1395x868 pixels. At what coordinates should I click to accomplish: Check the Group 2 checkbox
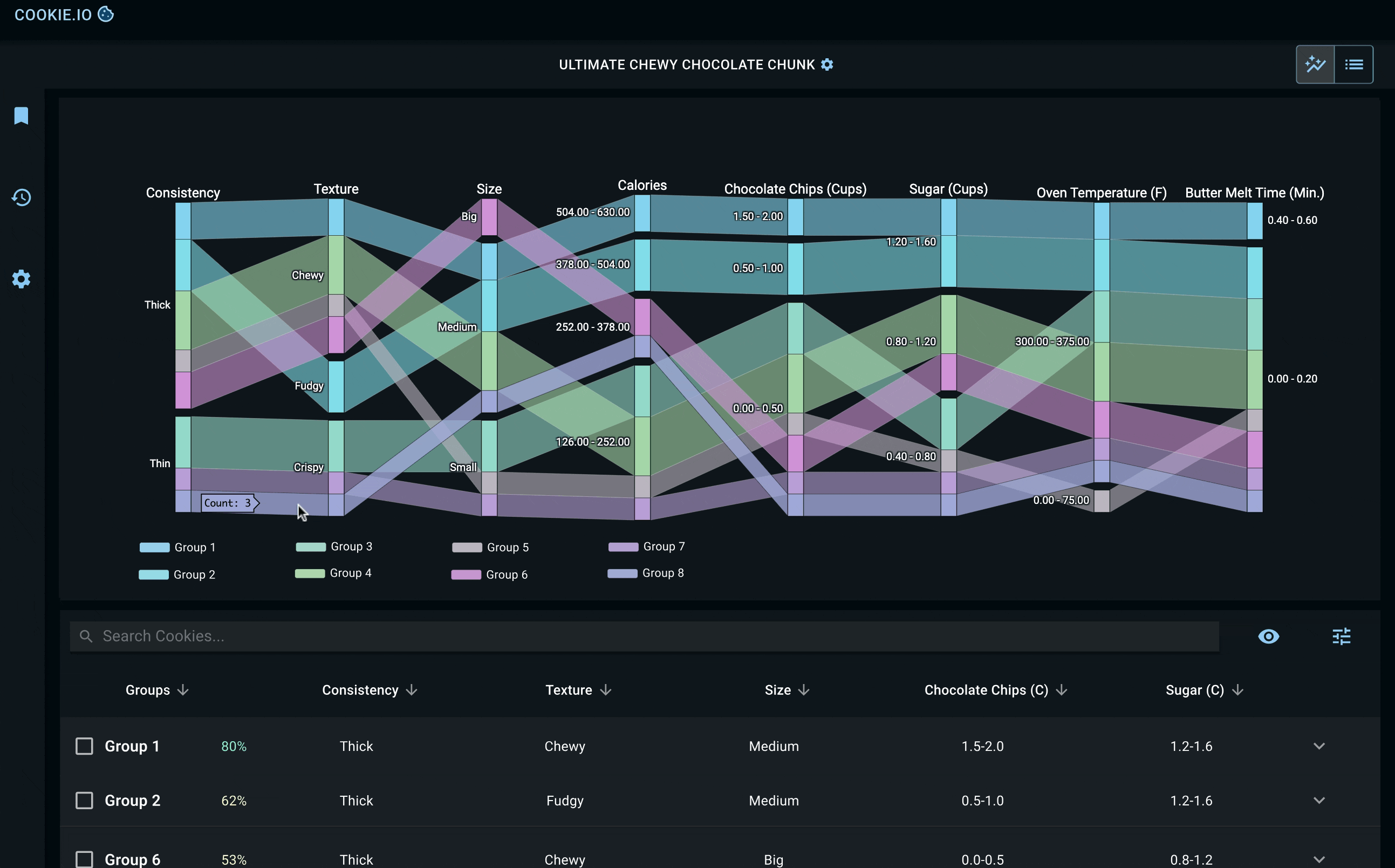click(84, 800)
